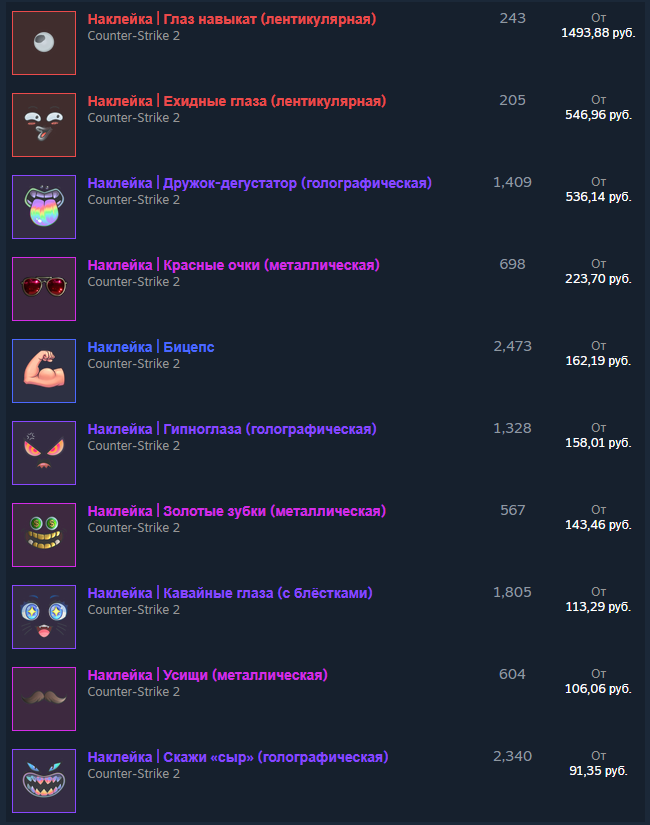650x825 pixels.
Task: Click quantity 1,805 for Кавайные глаза
Action: pyautogui.click(x=512, y=592)
